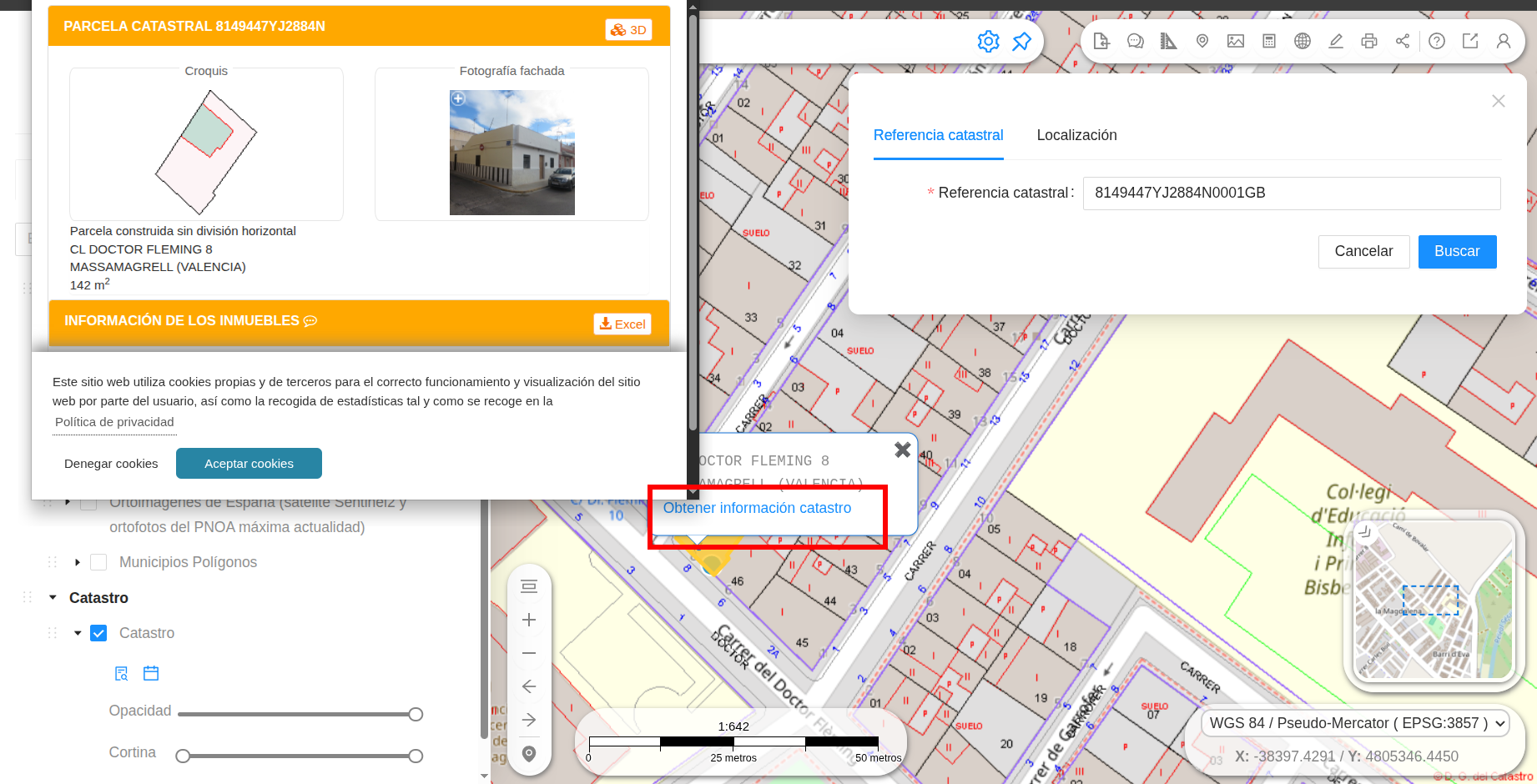Open the user account icon
1537x784 pixels.
point(1504,41)
